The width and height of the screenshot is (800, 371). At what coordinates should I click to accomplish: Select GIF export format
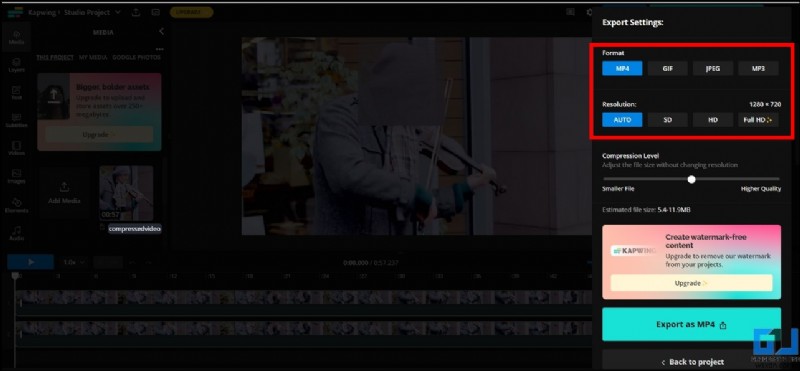pyautogui.click(x=667, y=68)
